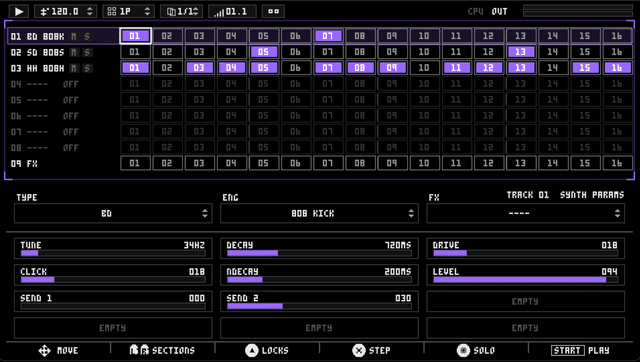Image resolution: width=640 pixels, height=362 pixels.
Task: Click the EMPTY slot below LEVEL
Action: coord(525,302)
